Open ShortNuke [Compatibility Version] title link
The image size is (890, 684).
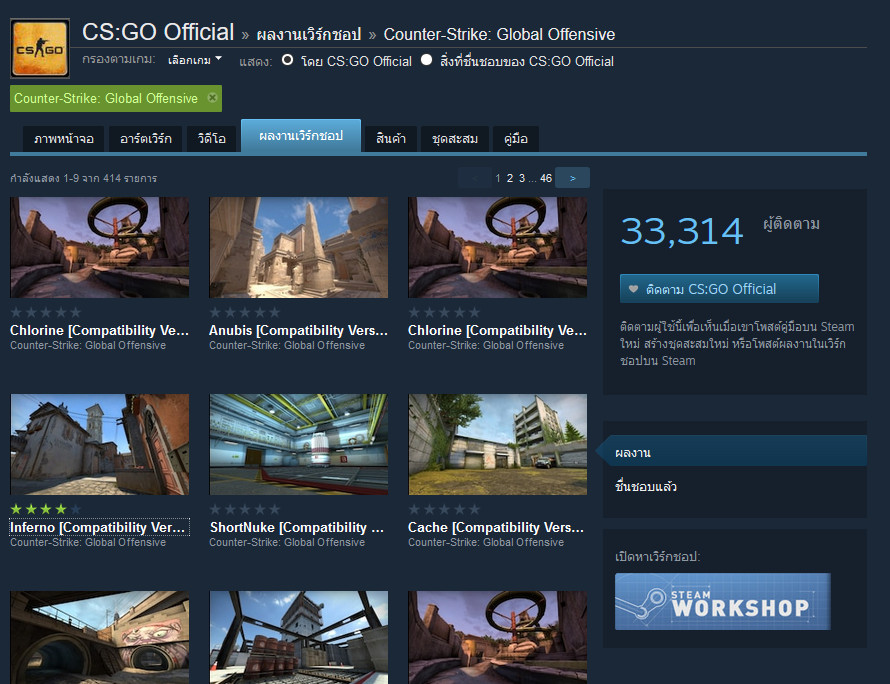pos(297,527)
